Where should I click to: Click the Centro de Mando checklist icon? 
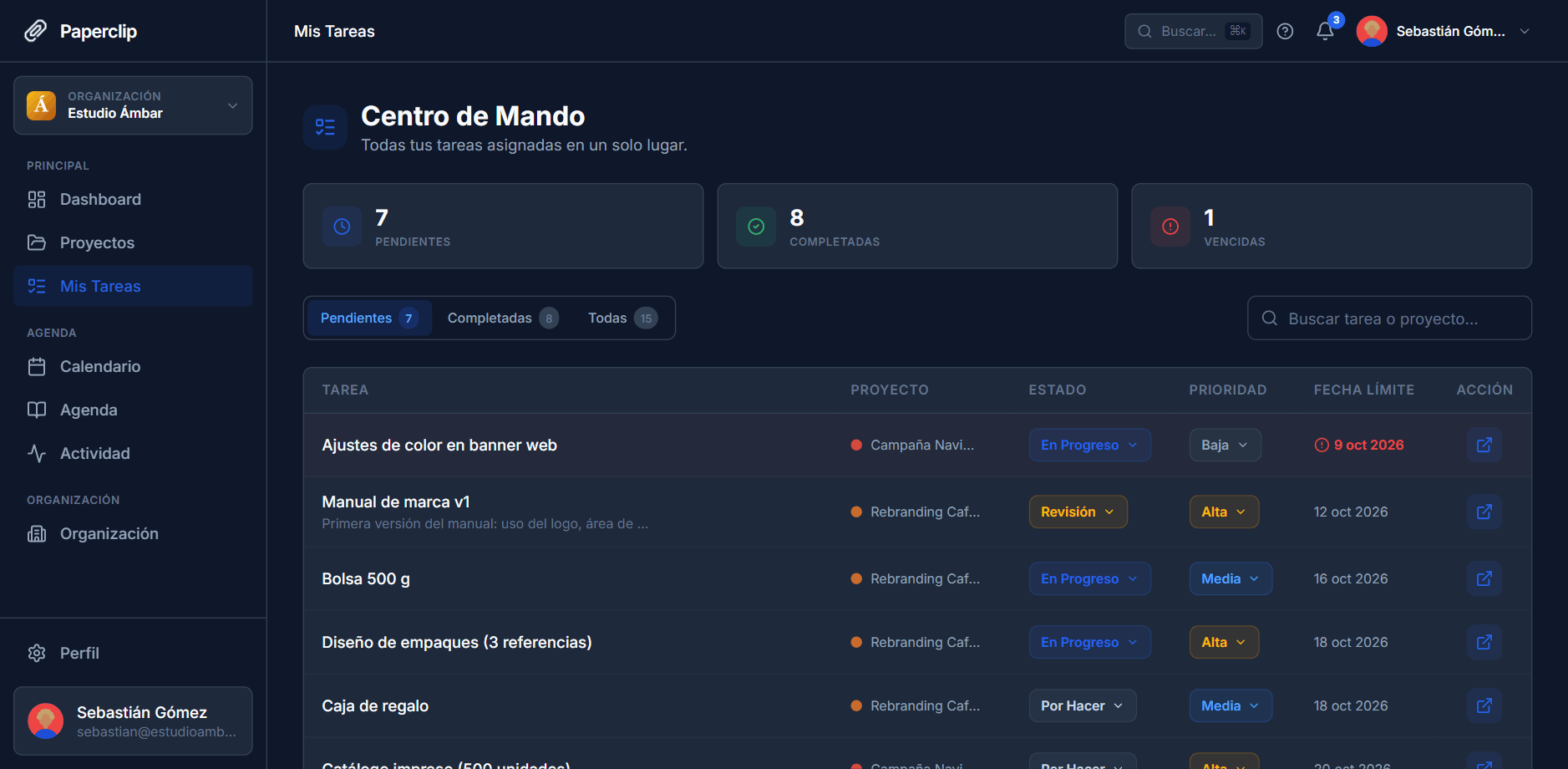click(325, 127)
